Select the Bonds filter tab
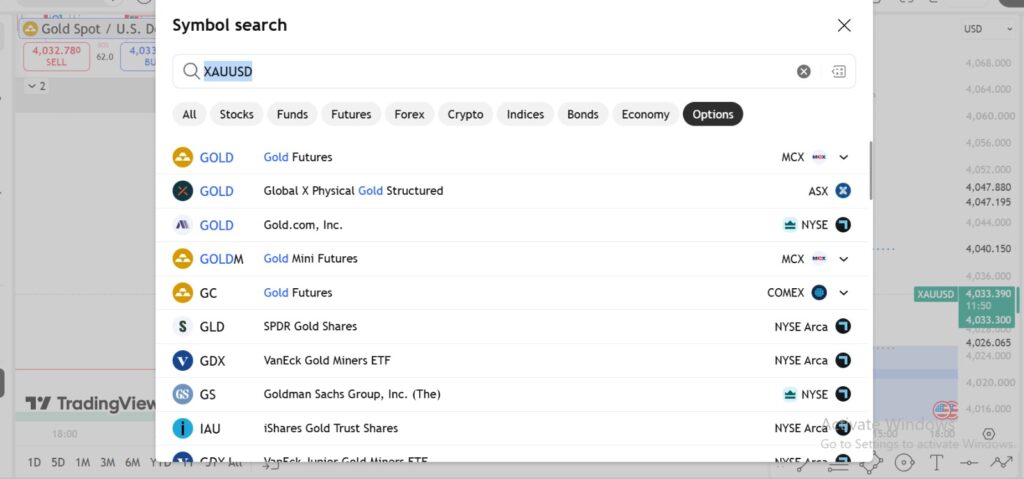This screenshot has height=479, width=1024. [x=583, y=114]
